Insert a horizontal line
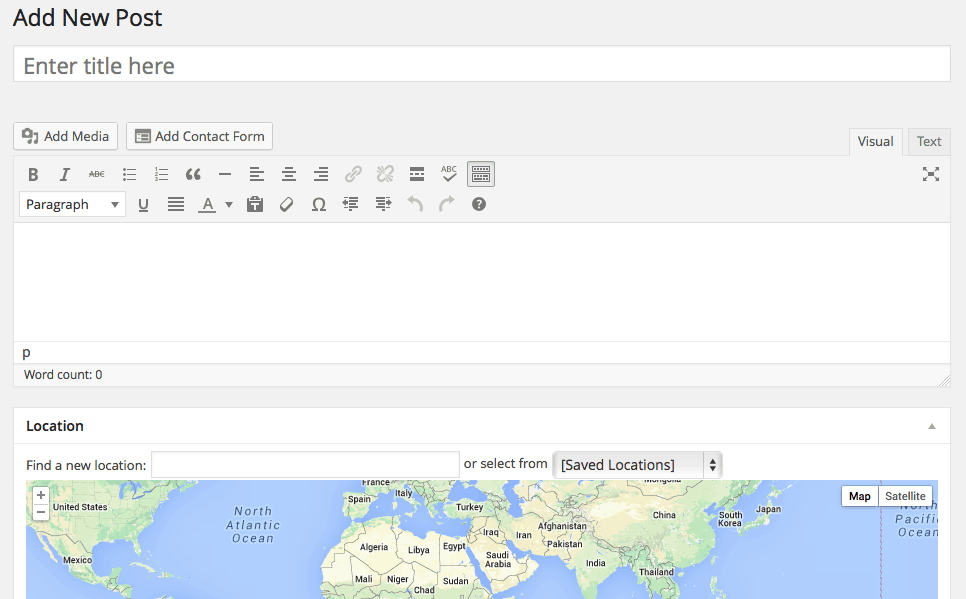Viewport: 966px width, 599px height. (x=225, y=174)
